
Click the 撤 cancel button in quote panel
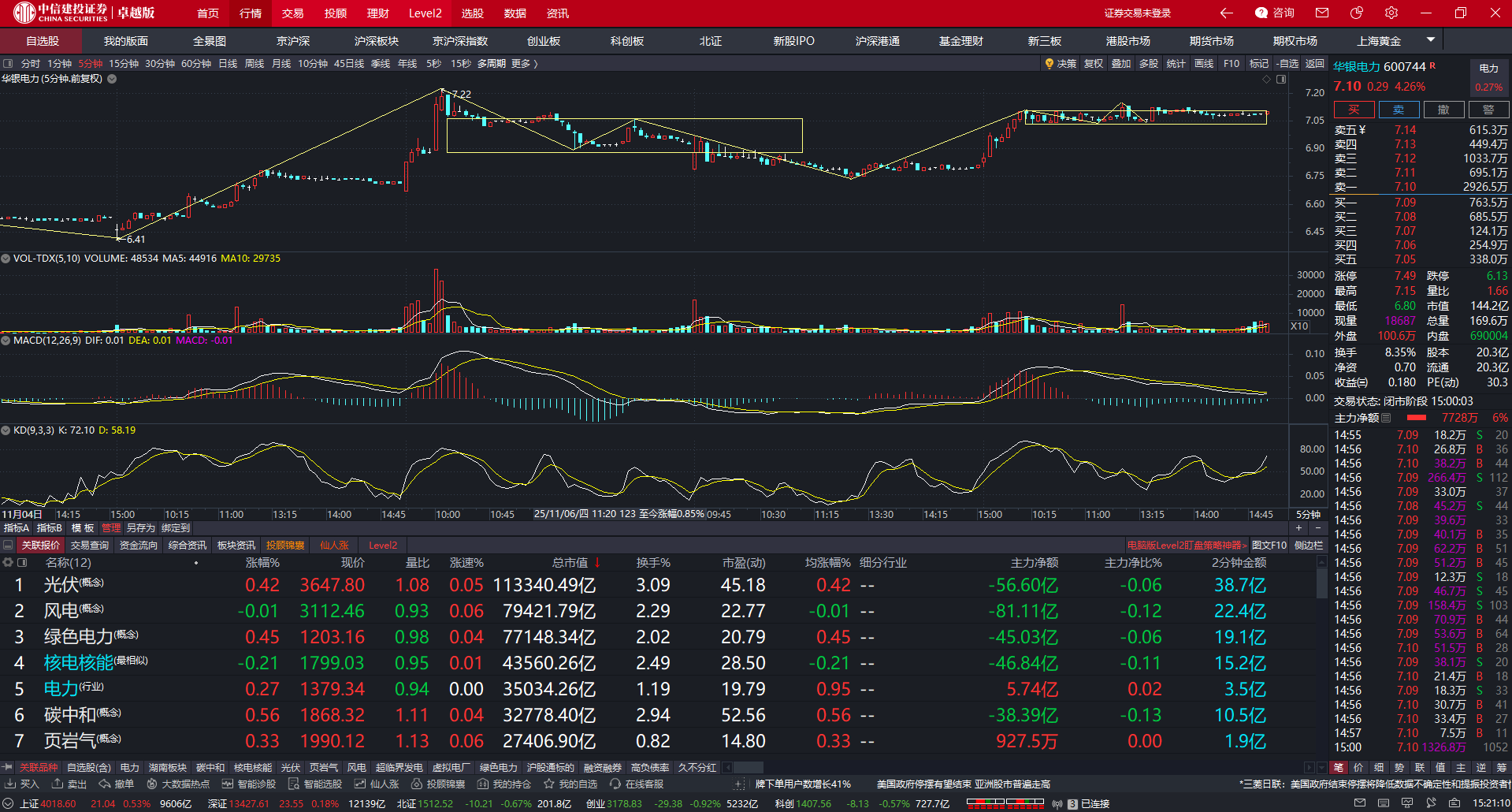pos(1443,110)
